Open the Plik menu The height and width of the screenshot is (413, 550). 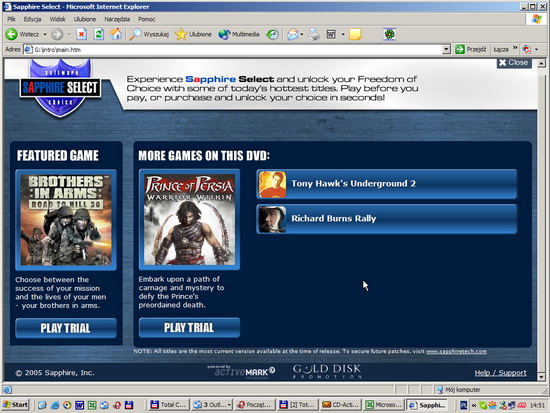pos(11,19)
